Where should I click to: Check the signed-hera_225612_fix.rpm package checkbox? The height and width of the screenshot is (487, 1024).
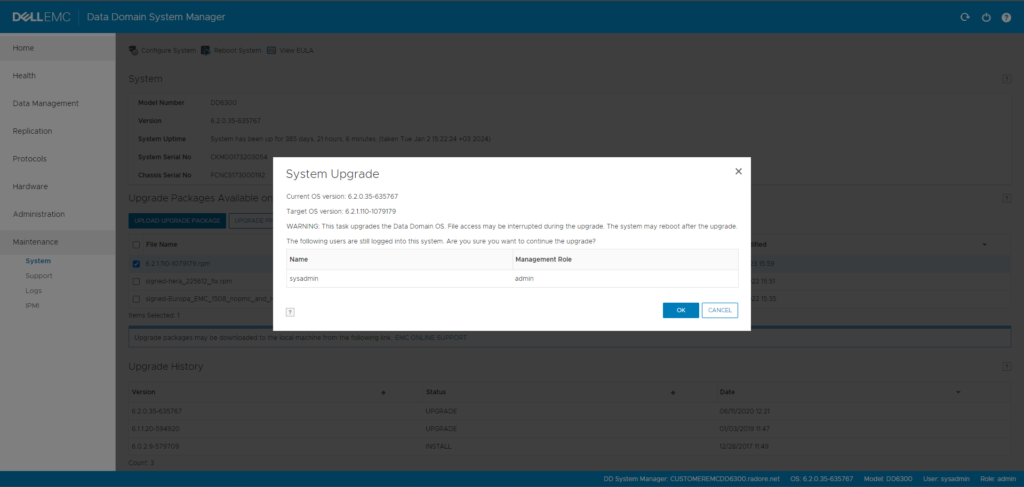pos(137,282)
